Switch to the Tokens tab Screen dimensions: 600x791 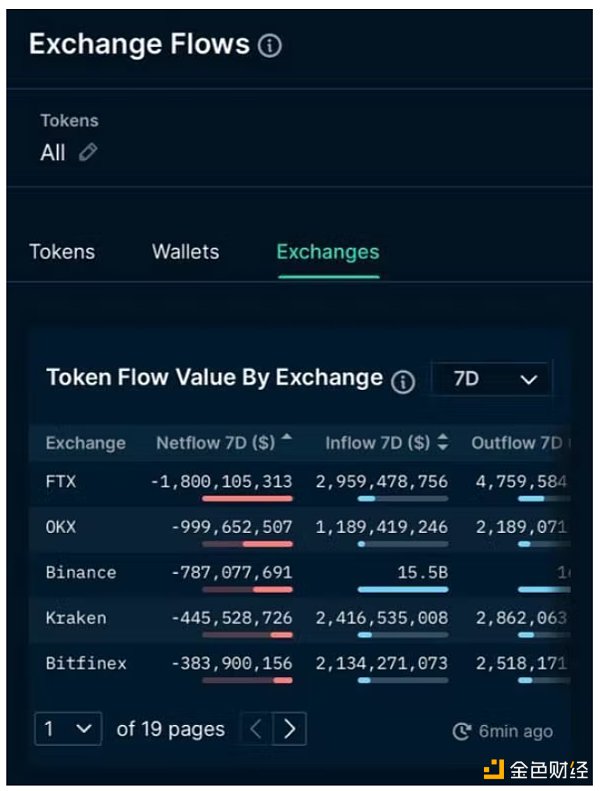[62, 252]
